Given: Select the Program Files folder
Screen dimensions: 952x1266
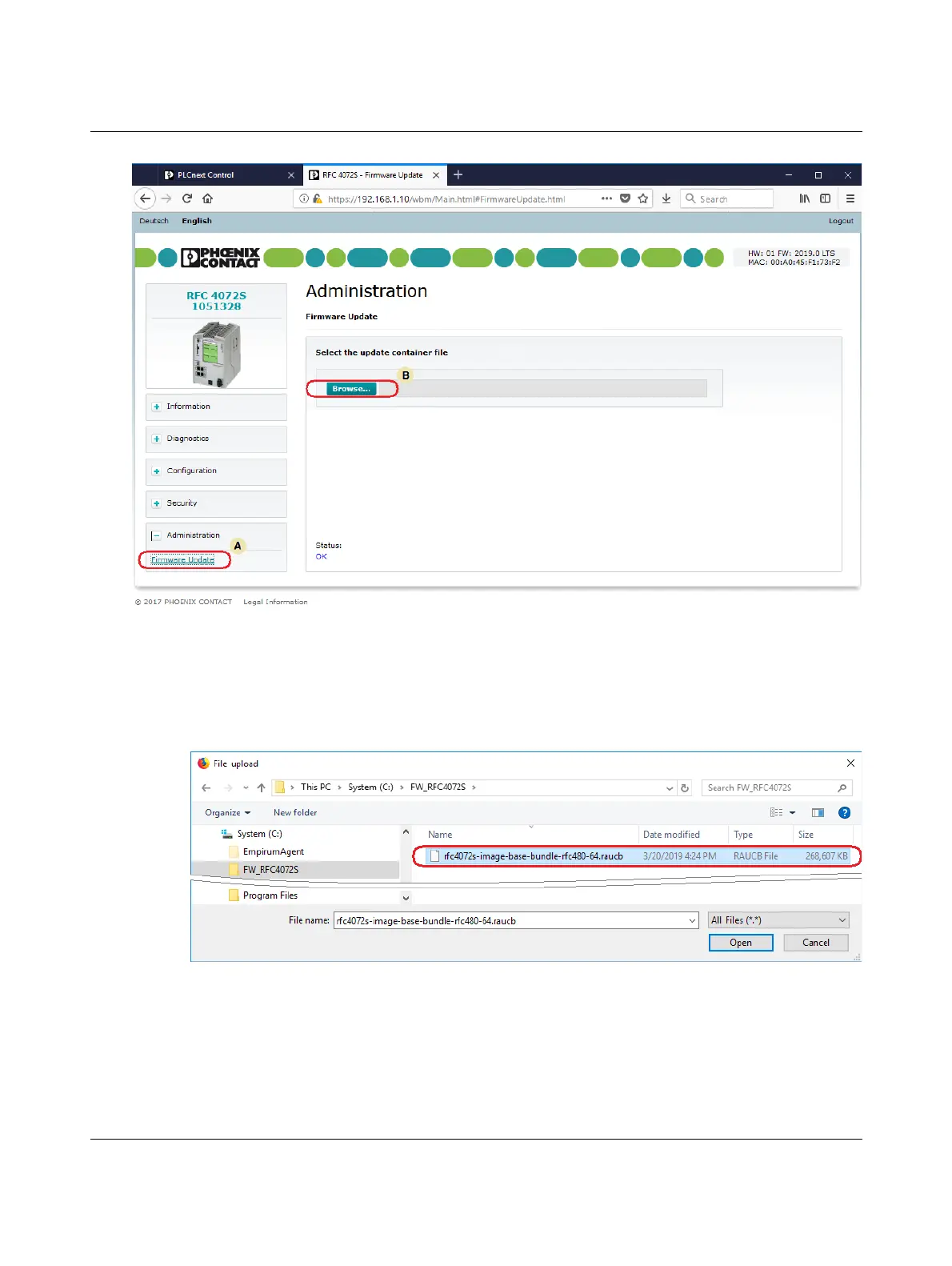Looking at the screenshot, I should pyautogui.click(x=270, y=895).
